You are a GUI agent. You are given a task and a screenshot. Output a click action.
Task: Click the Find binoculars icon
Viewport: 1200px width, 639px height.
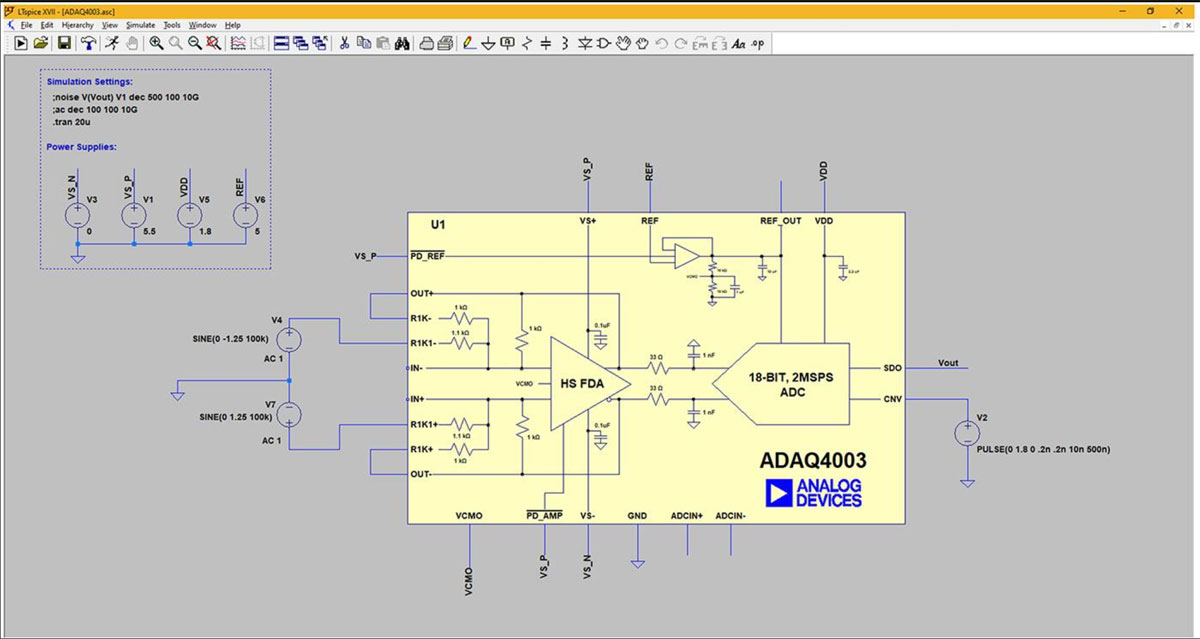click(x=404, y=43)
